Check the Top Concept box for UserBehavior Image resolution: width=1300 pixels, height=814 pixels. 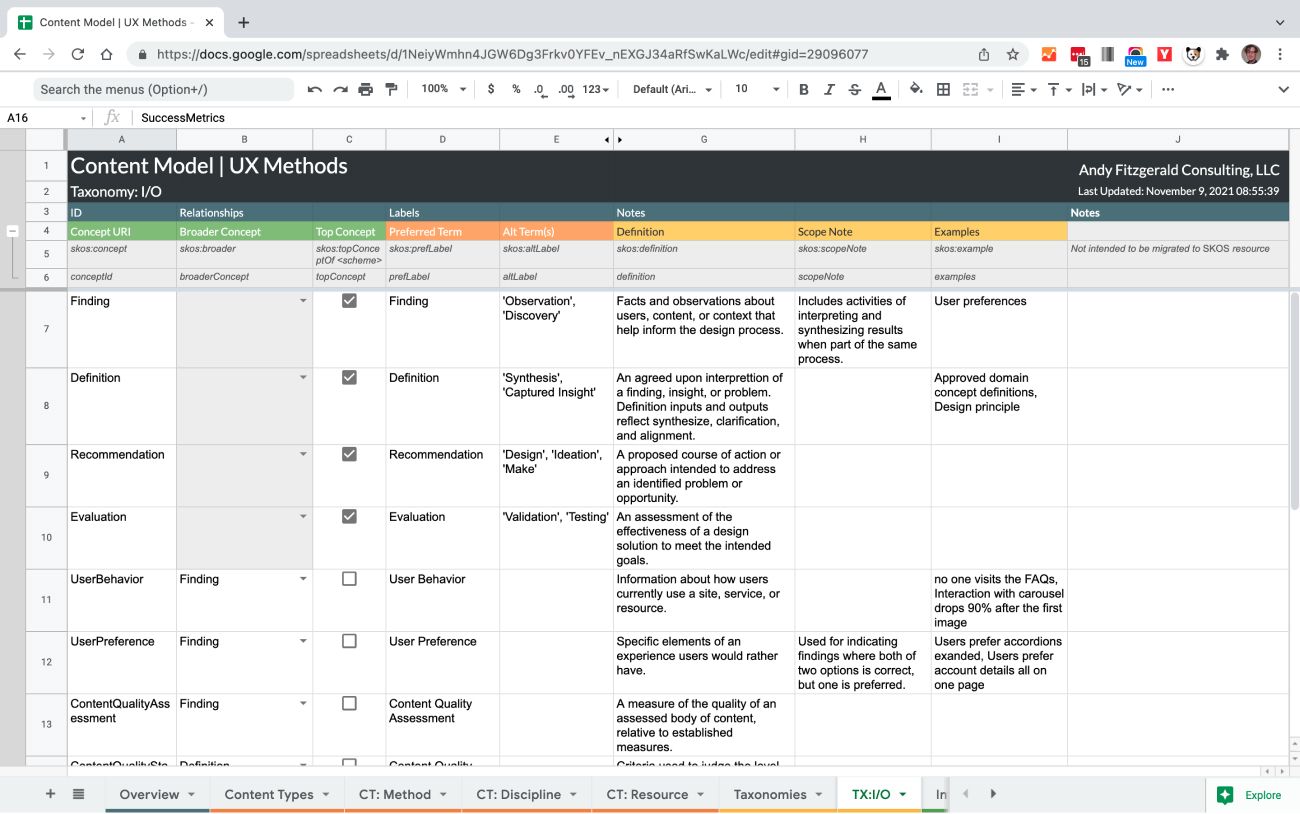tap(349, 578)
